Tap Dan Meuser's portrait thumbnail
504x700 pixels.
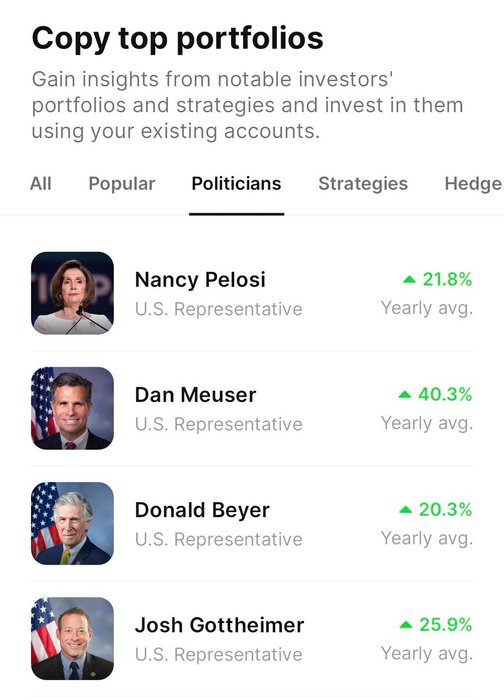tap(72, 408)
